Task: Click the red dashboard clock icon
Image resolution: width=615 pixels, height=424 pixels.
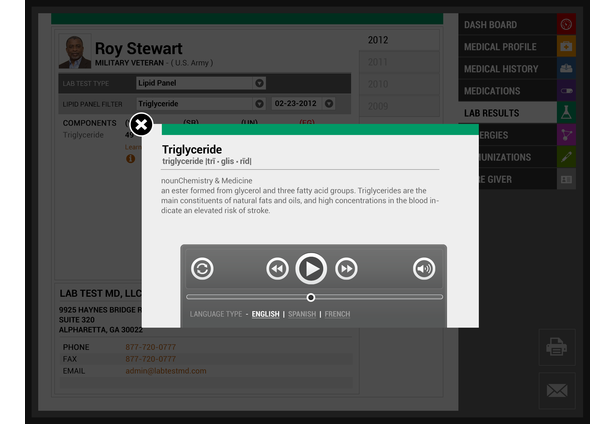Action: (x=566, y=24)
